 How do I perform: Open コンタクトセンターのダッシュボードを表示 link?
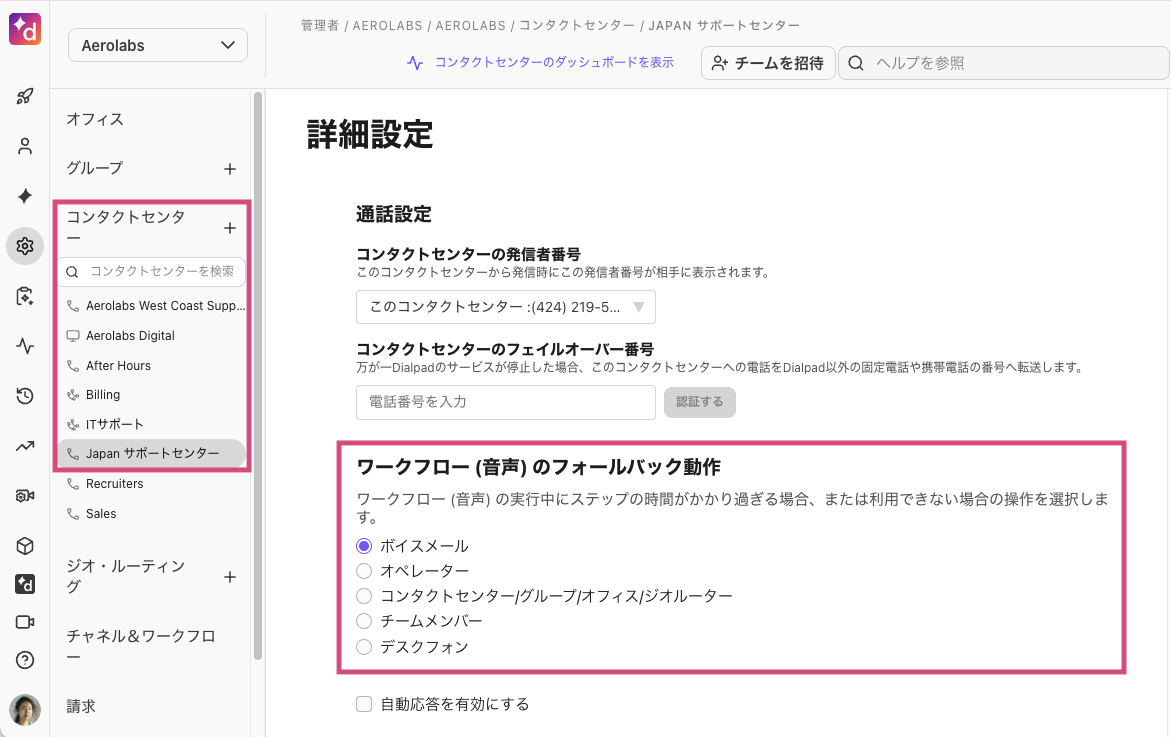(541, 62)
